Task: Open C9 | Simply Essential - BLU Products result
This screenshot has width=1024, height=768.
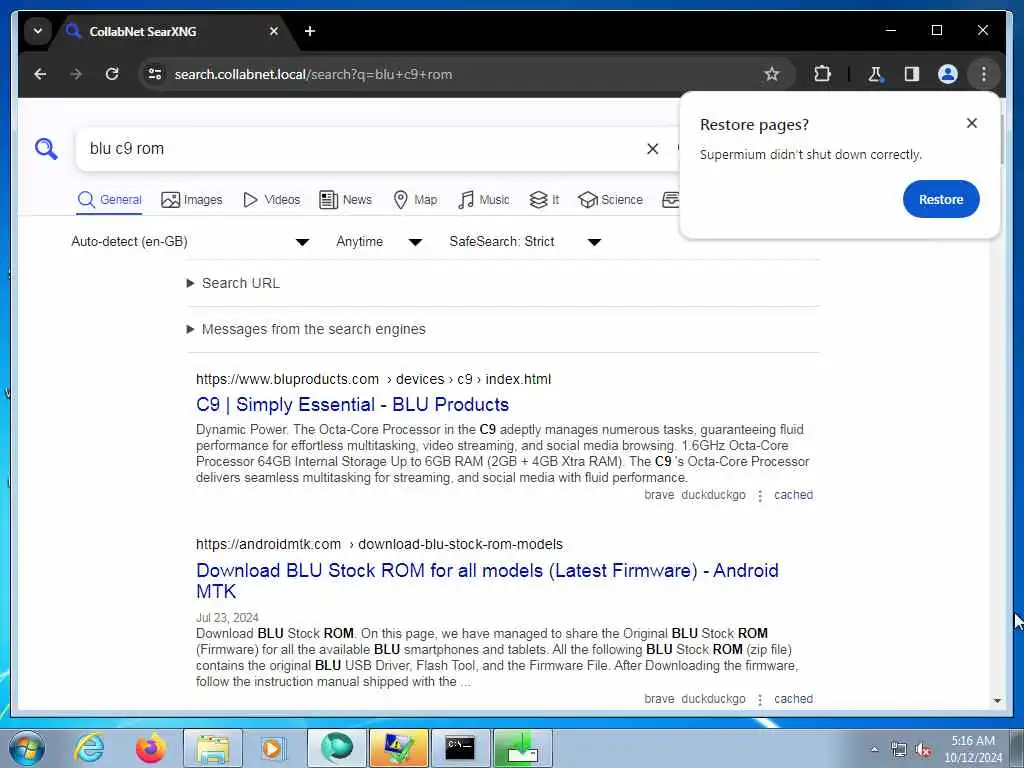Action: point(352,405)
